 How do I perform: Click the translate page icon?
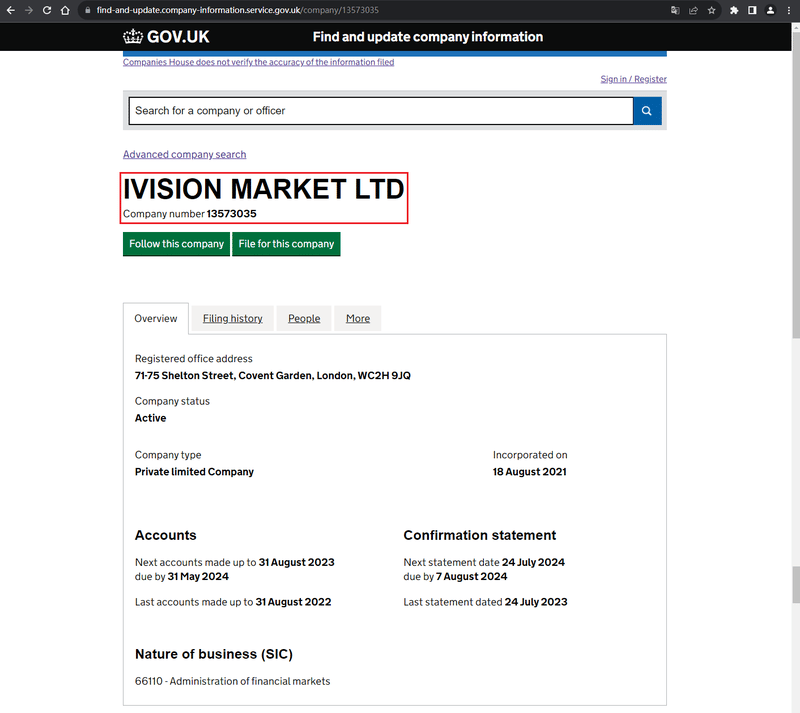(675, 10)
